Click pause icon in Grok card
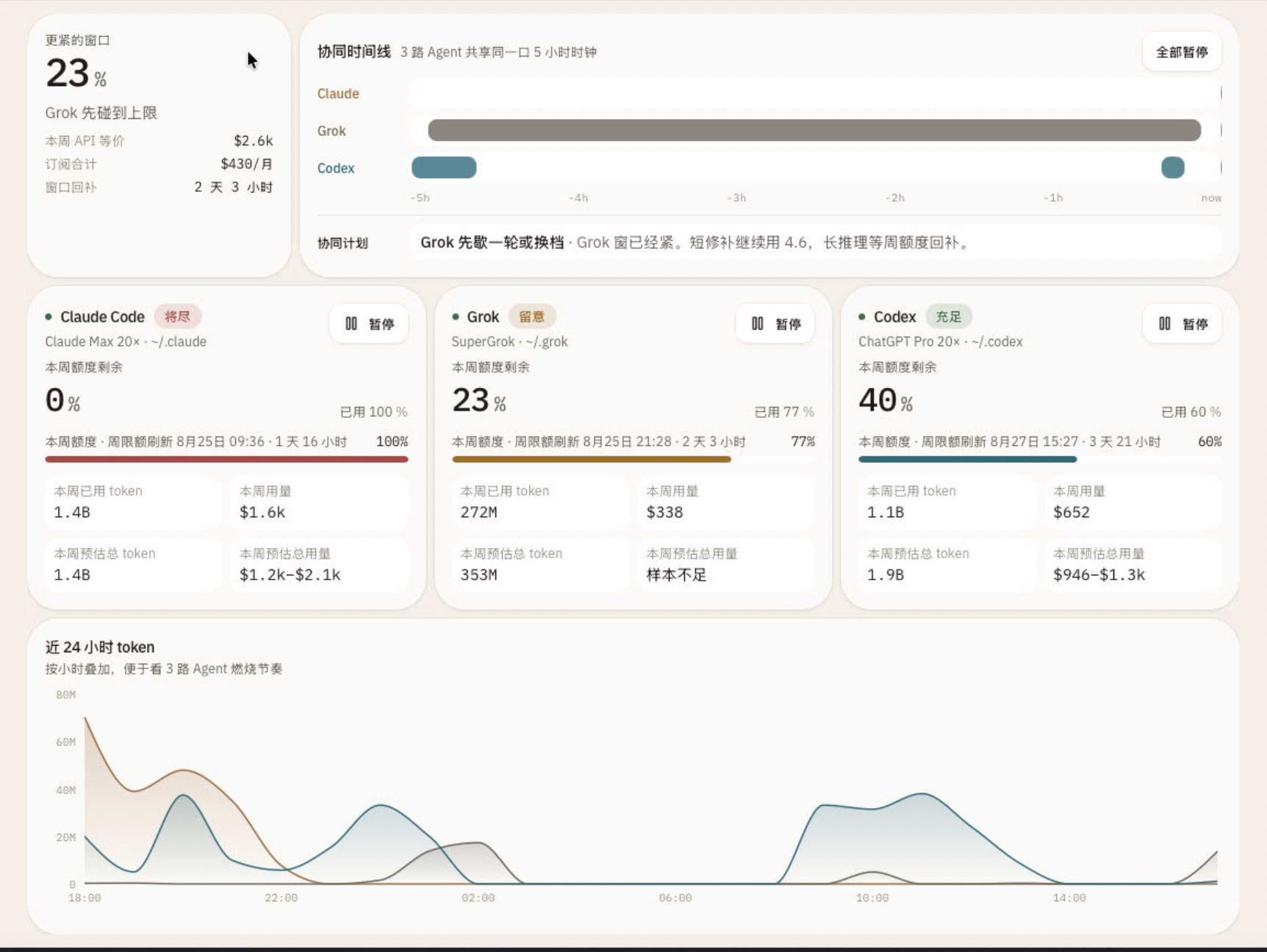The image size is (1267, 952). [758, 324]
